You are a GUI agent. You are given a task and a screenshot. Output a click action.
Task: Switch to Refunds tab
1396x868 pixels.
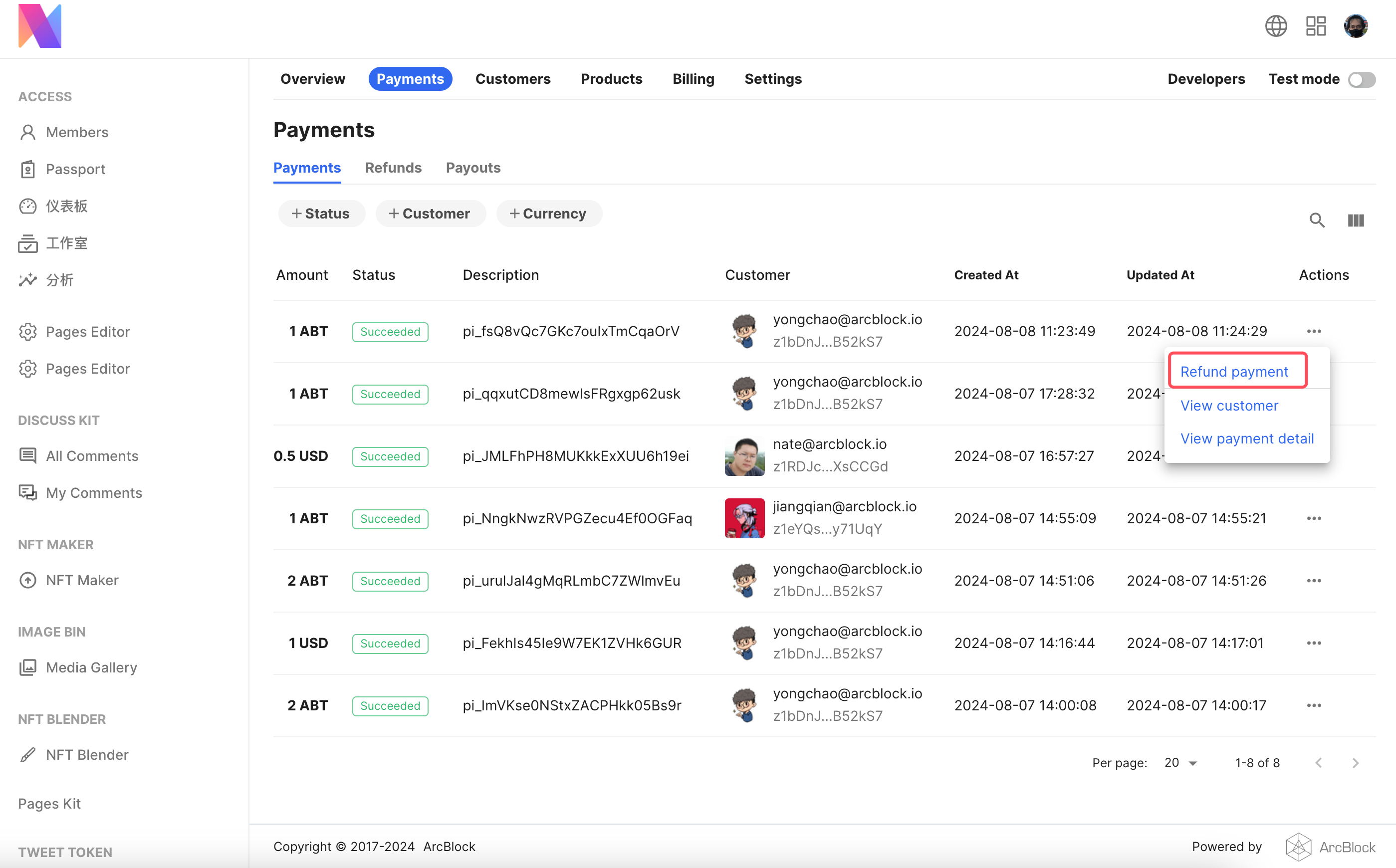tap(393, 168)
